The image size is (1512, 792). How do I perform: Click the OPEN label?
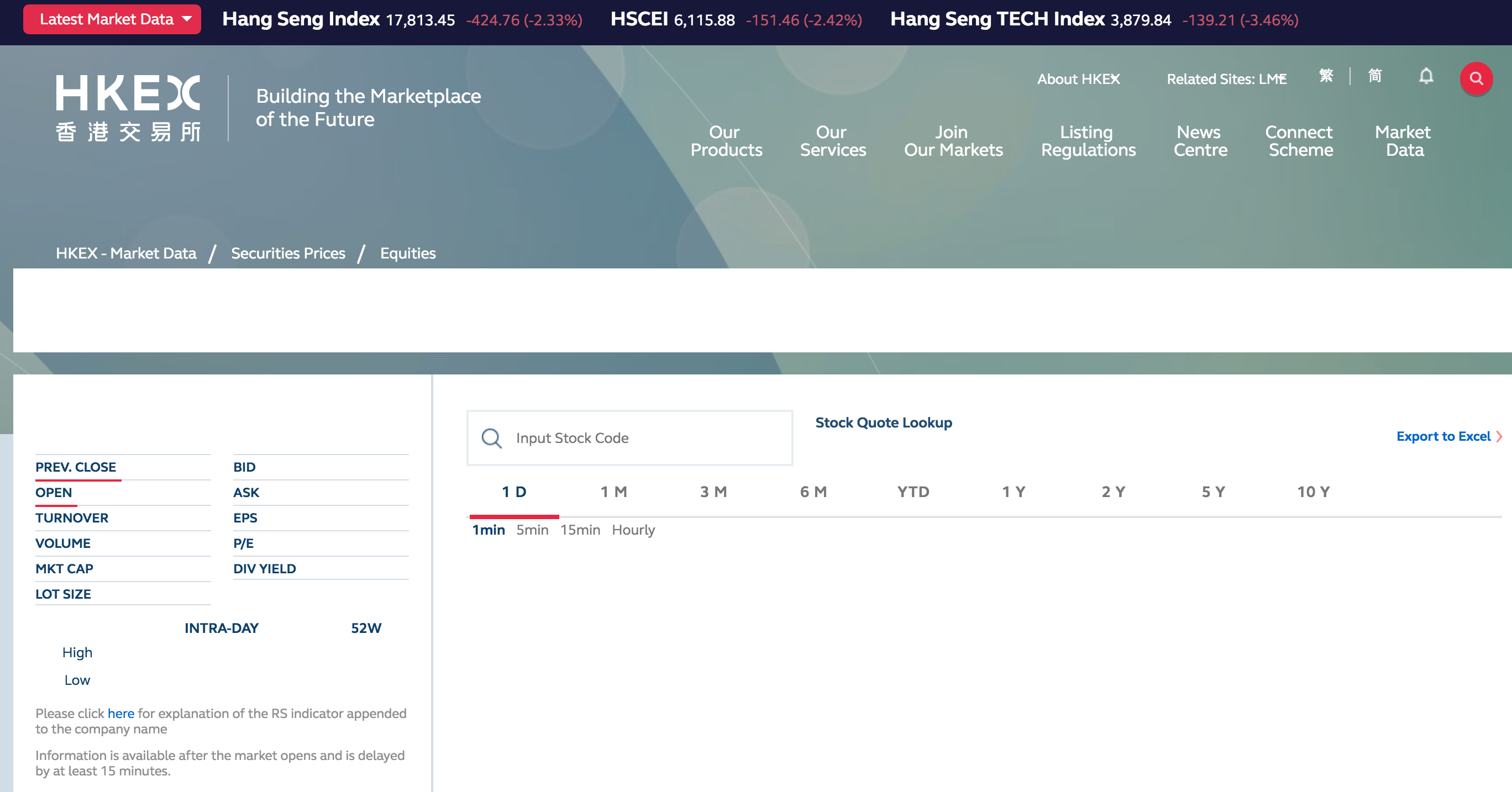(54, 492)
